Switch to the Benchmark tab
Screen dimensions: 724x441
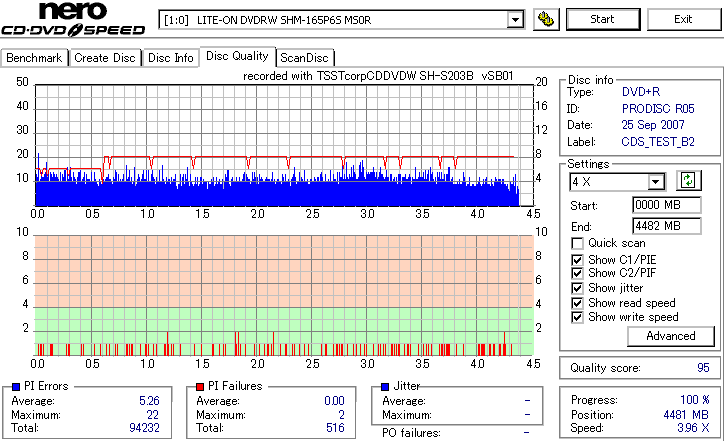point(34,58)
